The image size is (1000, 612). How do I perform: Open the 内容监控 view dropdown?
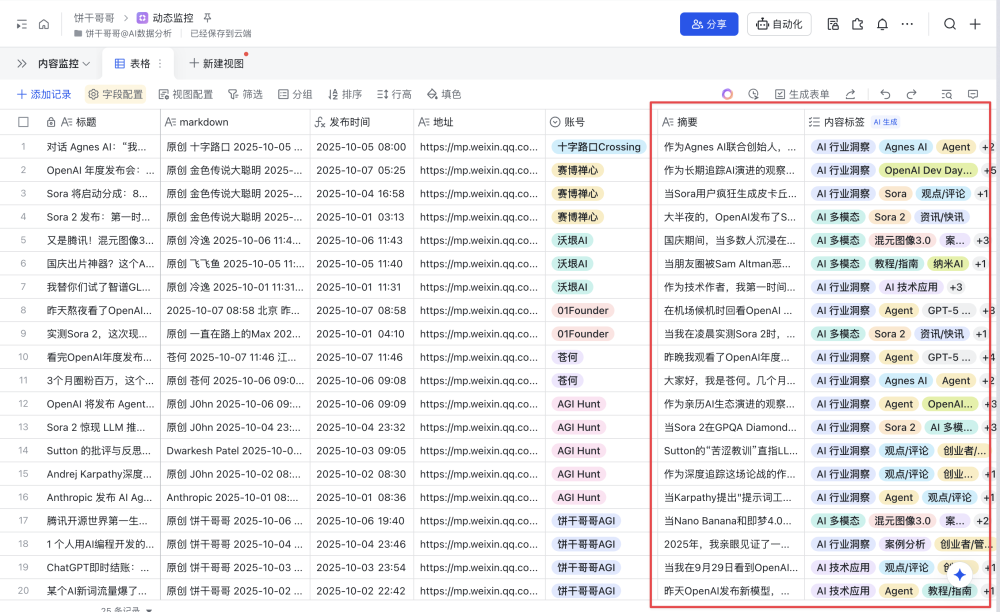tap(69, 61)
